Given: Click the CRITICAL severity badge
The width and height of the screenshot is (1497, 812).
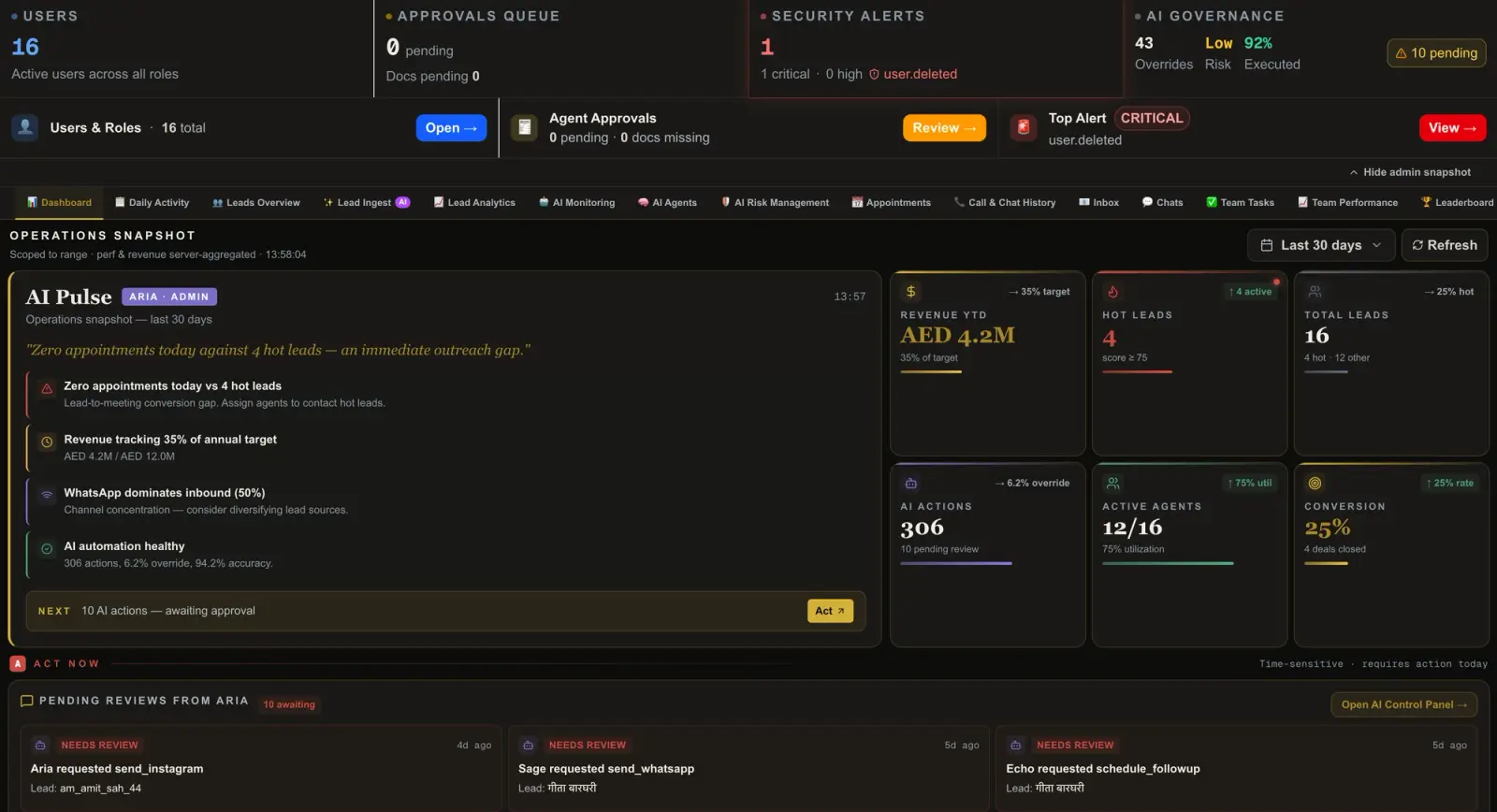Looking at the screenshot, I should tap(1152, 118).
